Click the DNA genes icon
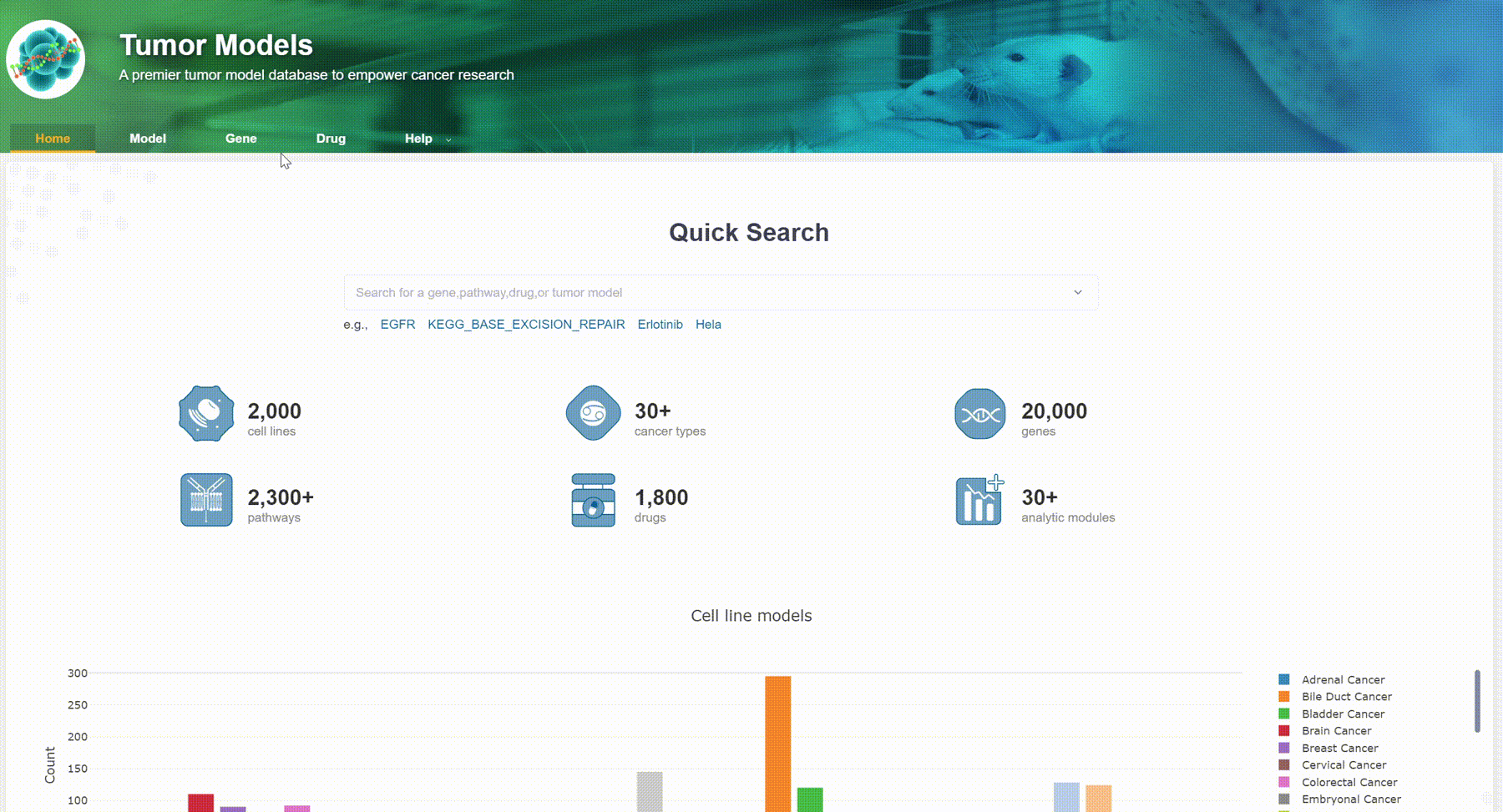Viewport: 1503px width, 812px height. click(979, 414)
